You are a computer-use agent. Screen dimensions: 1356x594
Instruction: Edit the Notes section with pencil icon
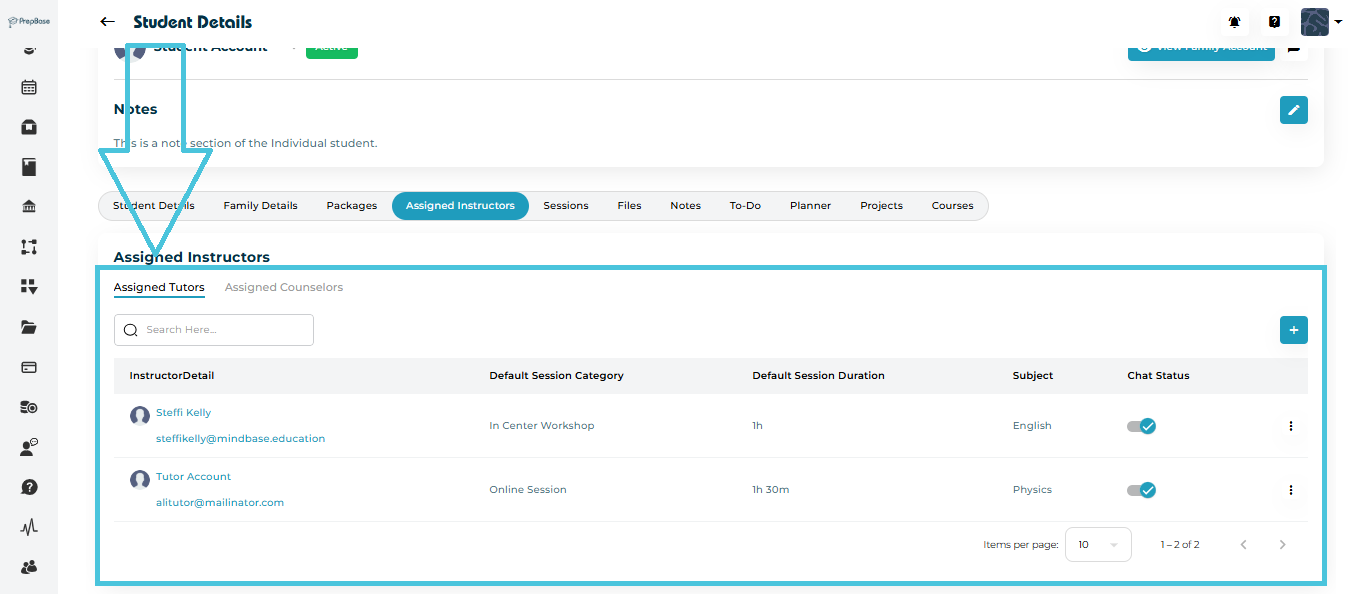tap(1293, 110)
